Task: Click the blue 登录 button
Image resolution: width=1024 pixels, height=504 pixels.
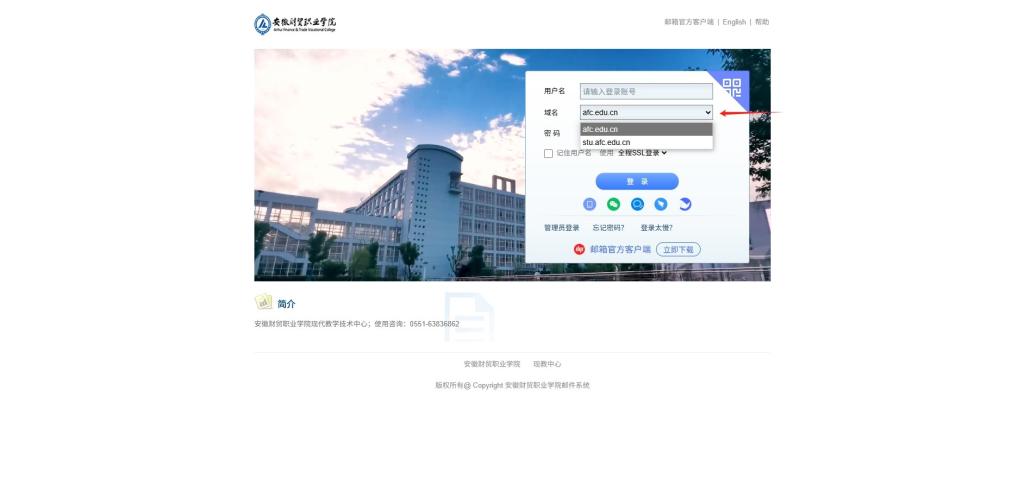Action: coord(637,181)
